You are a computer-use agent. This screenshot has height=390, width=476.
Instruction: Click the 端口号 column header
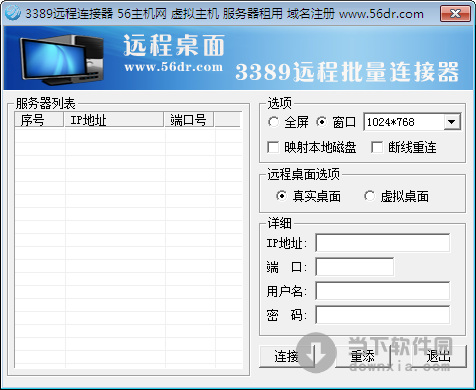pos(189,120)
